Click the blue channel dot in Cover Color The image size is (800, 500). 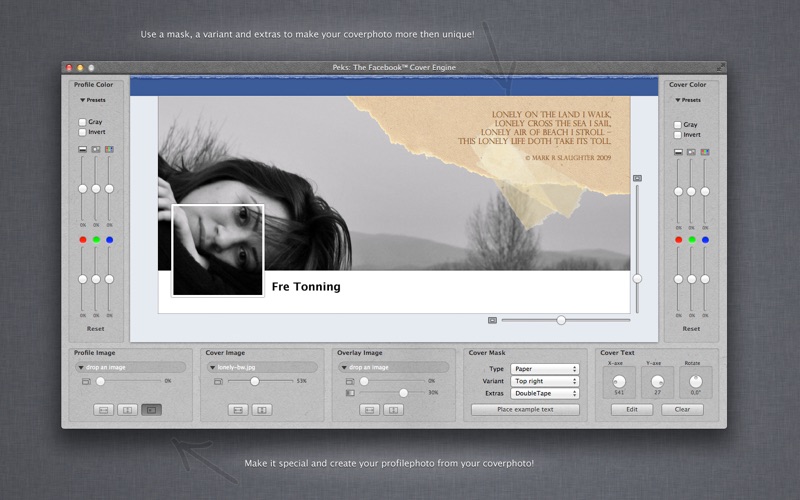click(x=705, y=240)
